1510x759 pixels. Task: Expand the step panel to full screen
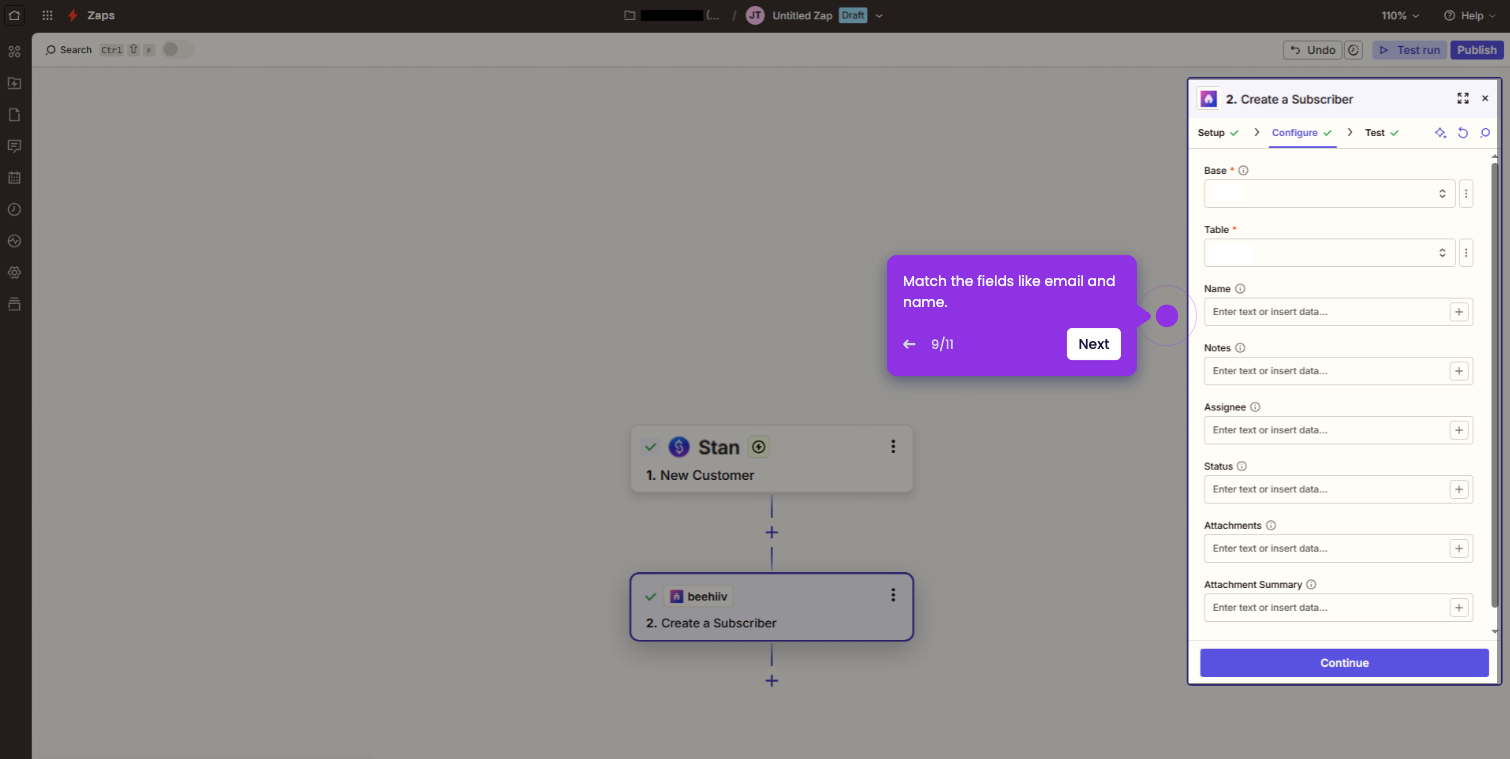pos(1463,98)
